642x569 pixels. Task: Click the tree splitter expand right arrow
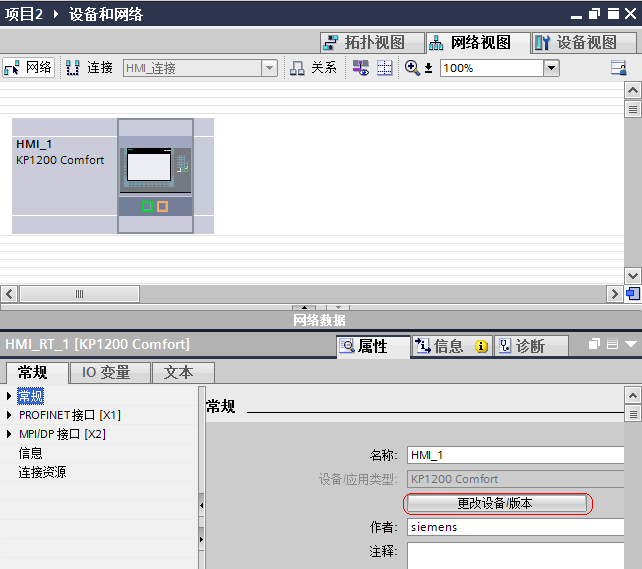201,540
